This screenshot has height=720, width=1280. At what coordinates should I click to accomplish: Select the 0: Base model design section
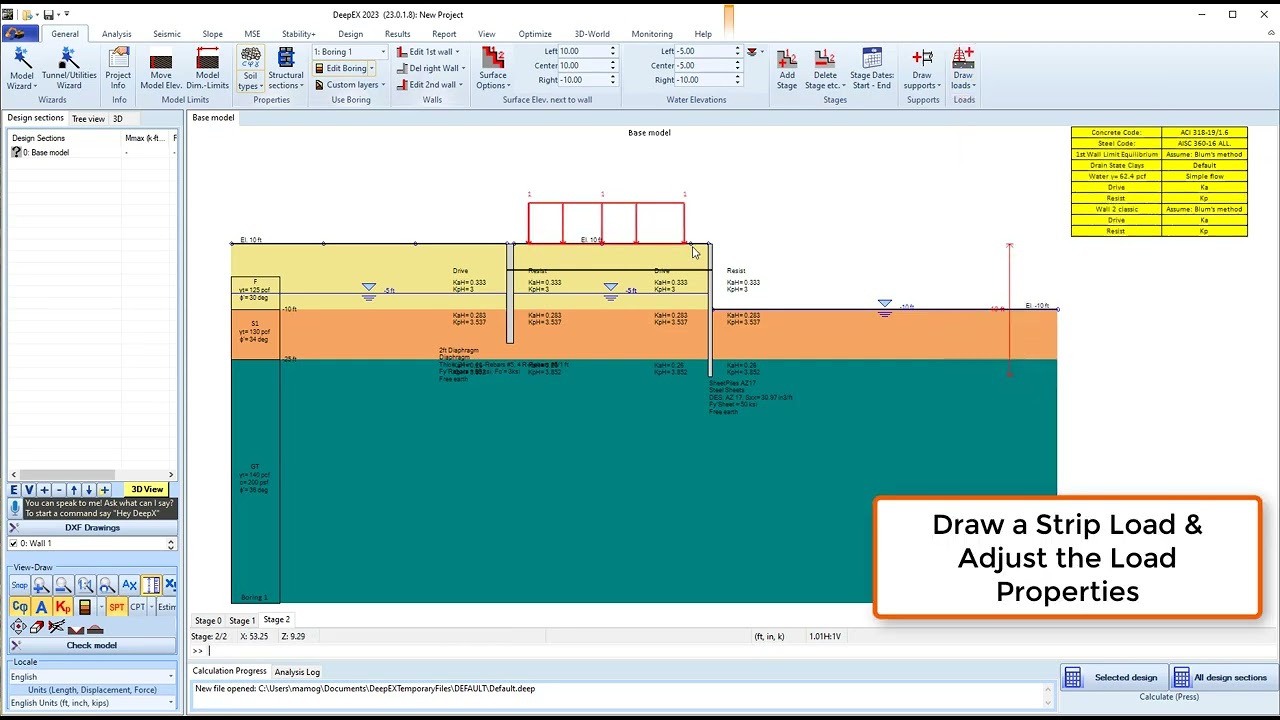(x=46, y=153)
